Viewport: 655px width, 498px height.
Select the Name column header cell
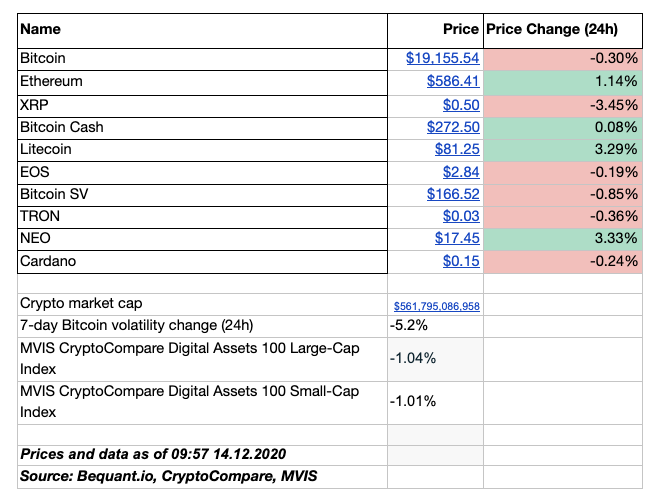200,31
